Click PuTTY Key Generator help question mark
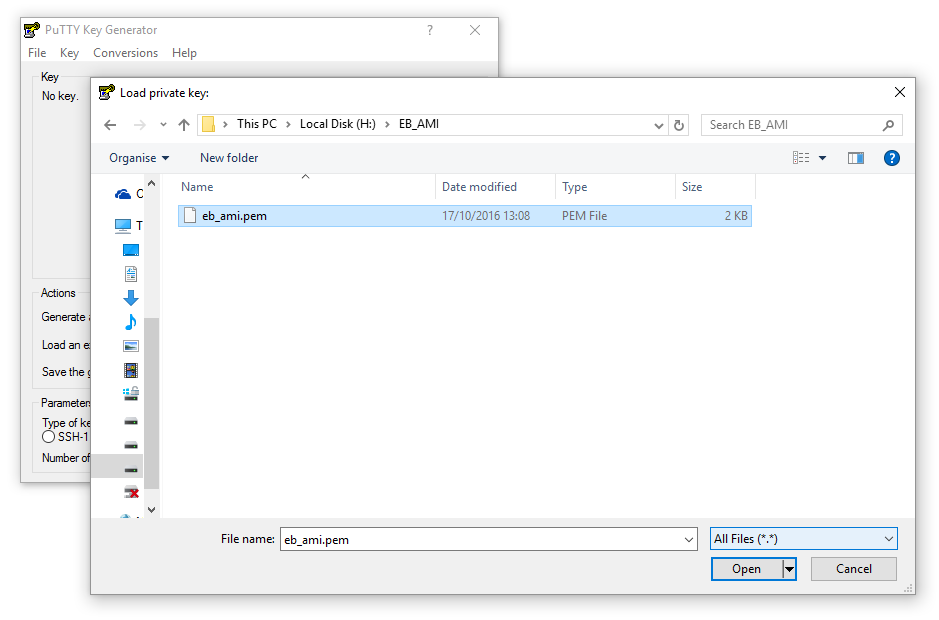 [429, 30]
